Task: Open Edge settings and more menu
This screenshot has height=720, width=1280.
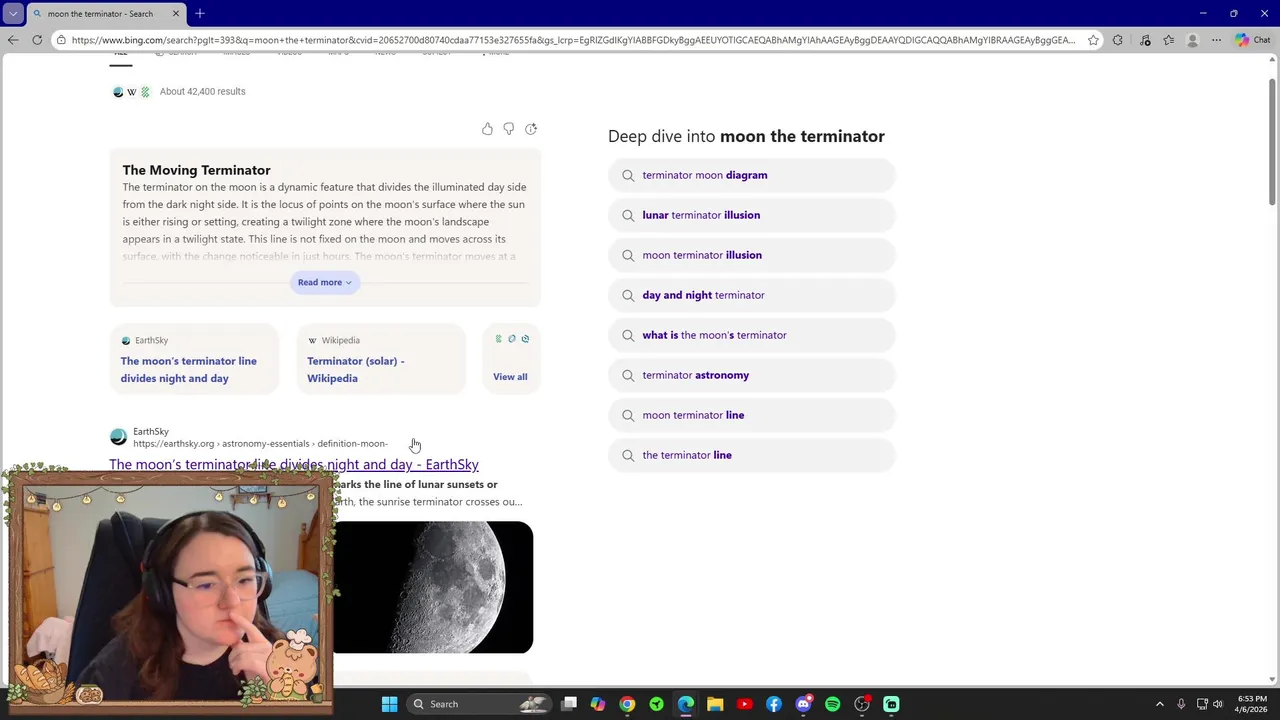Action: (1216, 40)
